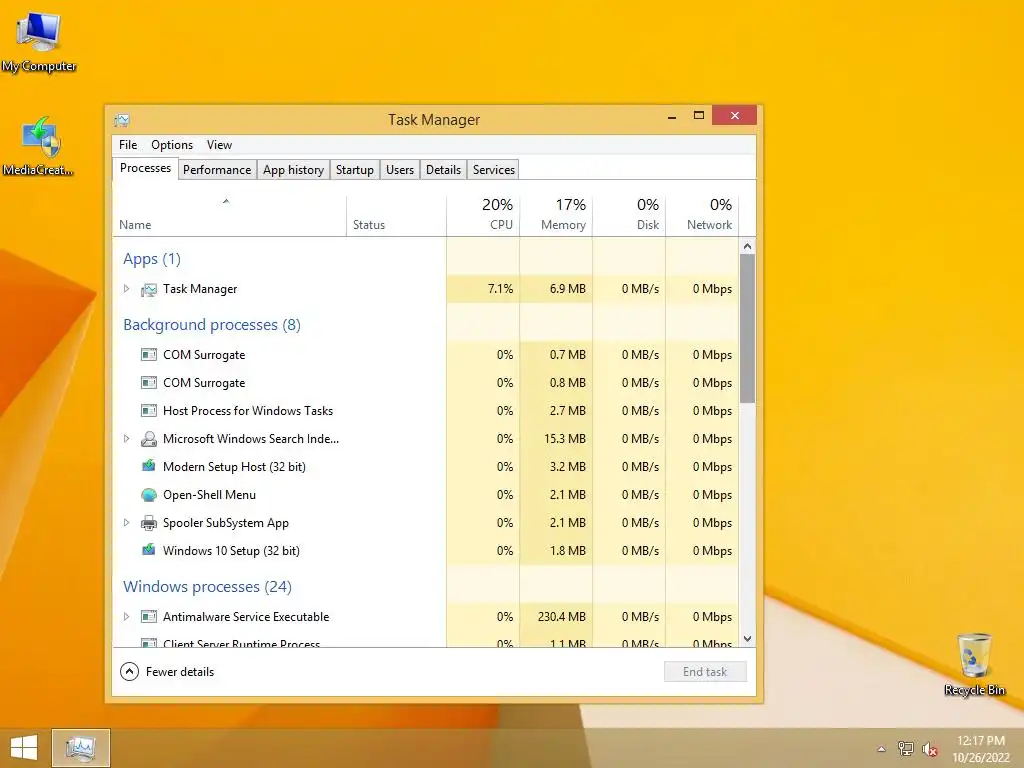Viewport: 1024px width, 768px height.
Task: Select the Background processes (8) heading
Action: click(x=212, y=325)
